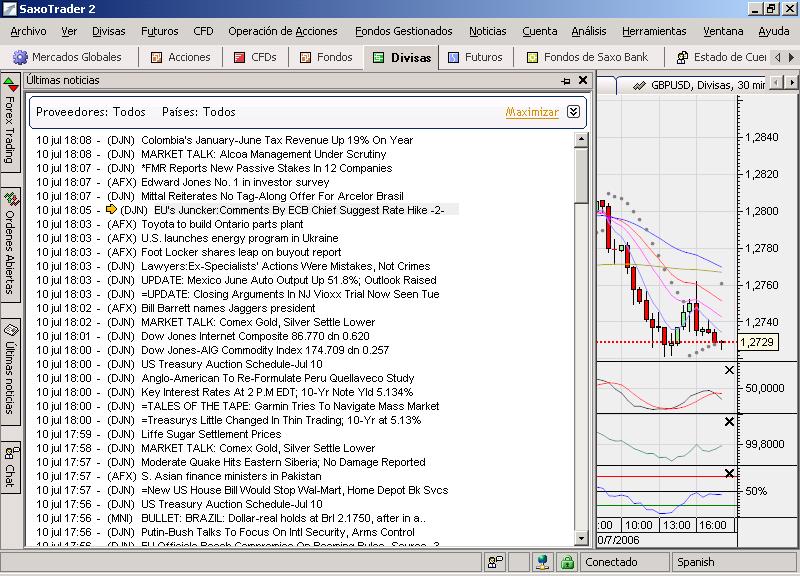Screen dimensions: 800x576
Task: Click the Forex Trading arrows icon in sidebar
Action: tap(10, 84)
